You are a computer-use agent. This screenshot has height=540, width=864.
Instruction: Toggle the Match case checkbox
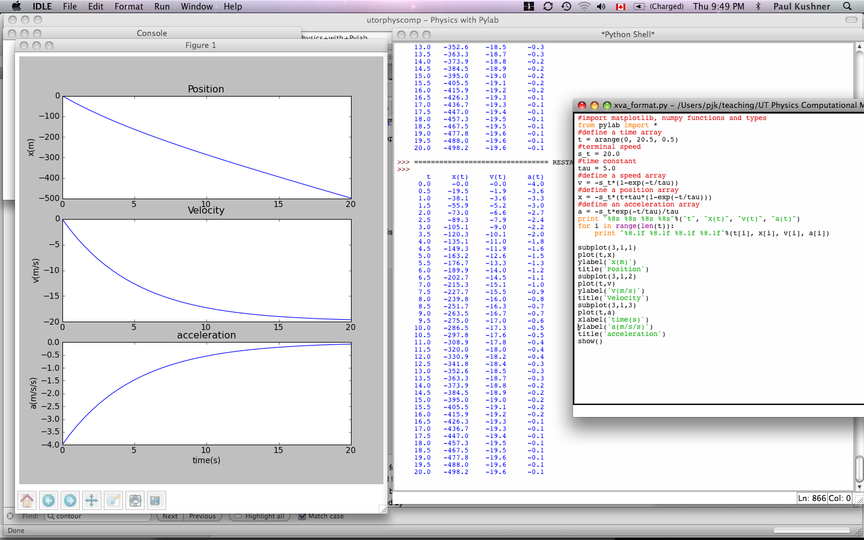pos(303,517)
